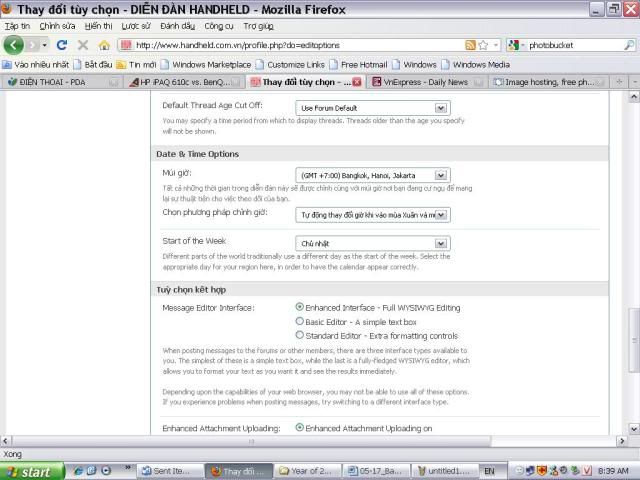
Task: Open Start of the Week dropdown
Action: (x=372, y=243)
